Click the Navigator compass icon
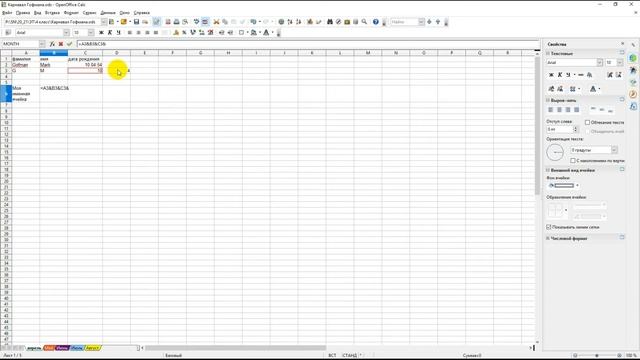 click(338, 22)
